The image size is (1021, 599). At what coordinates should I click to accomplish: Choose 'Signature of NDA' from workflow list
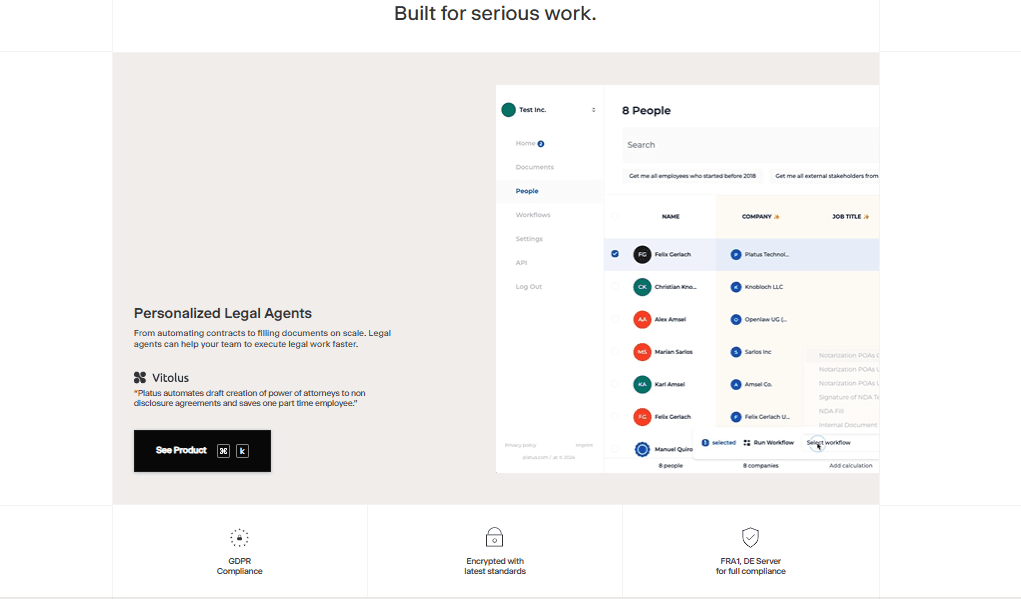(848, 397)
